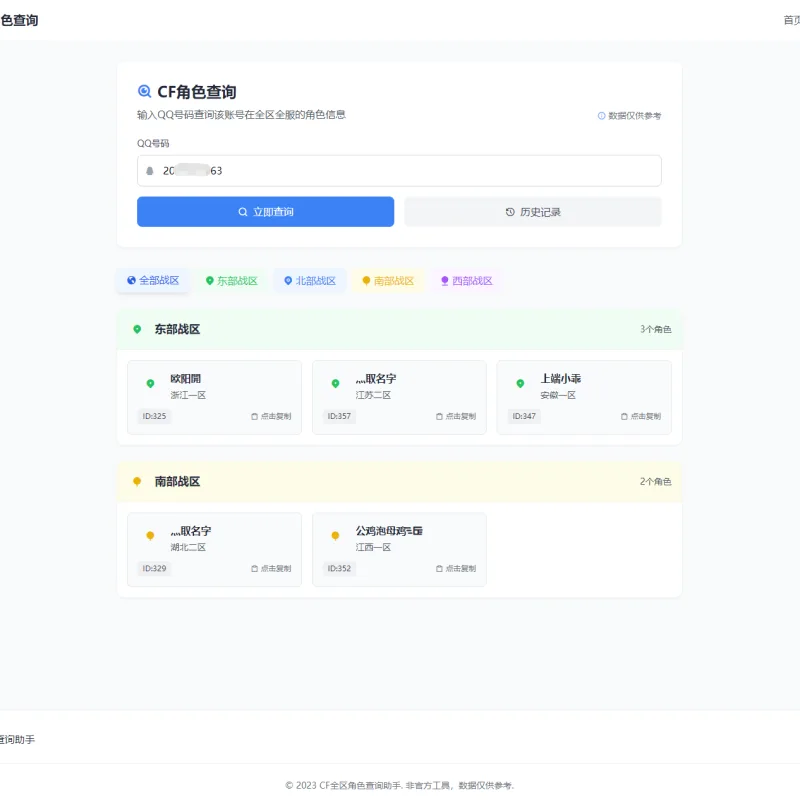This screenshot has width=800, height=800.
Task: Select the 南部战区 filter tab
Action: 388,281
